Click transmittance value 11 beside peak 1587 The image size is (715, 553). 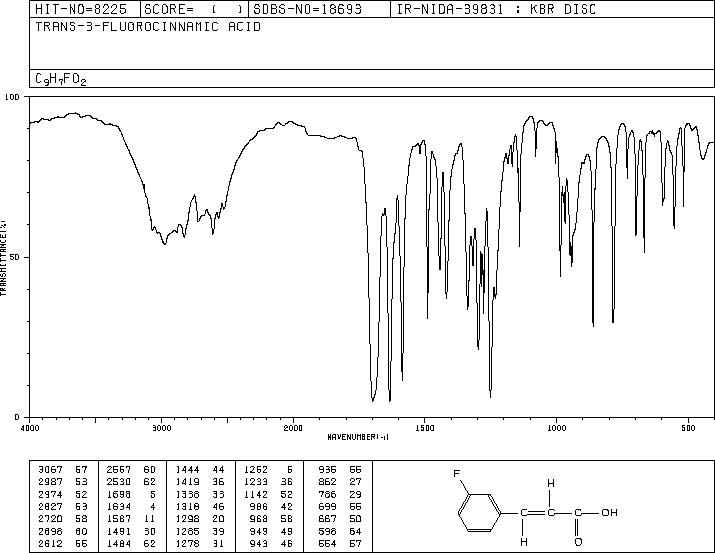tap(150, 519)
